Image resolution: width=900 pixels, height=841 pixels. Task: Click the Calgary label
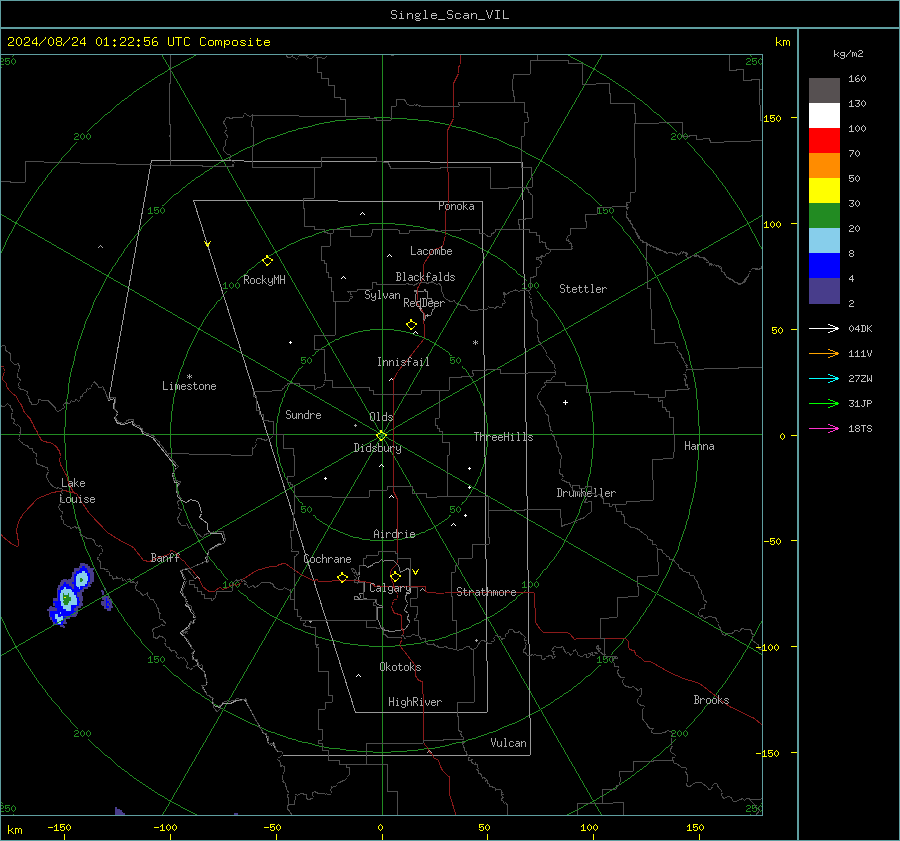pyautogui.click(x=390, y=588)
